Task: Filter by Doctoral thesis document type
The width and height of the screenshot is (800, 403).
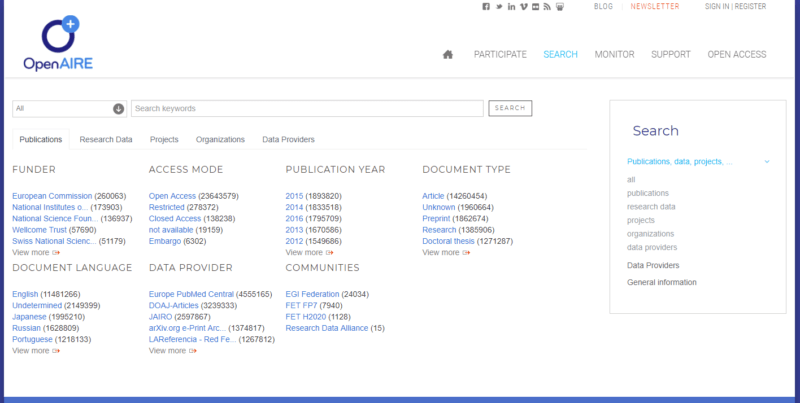Action: (x=448, y=241)
